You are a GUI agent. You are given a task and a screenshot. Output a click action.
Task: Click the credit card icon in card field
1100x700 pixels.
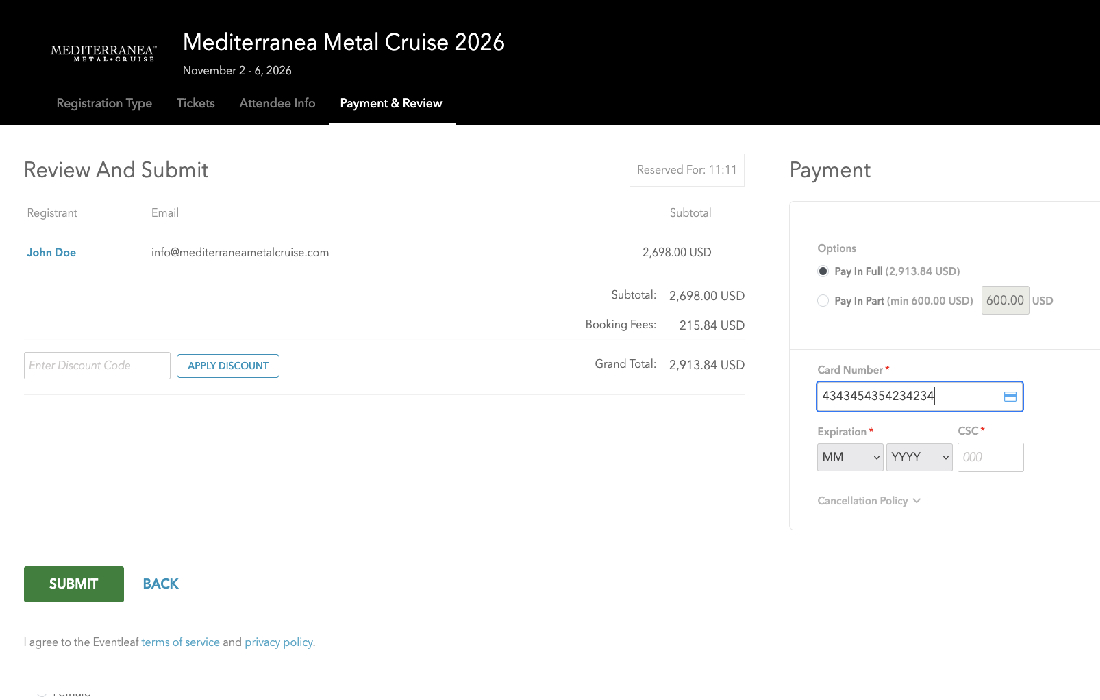[1009, 397]
